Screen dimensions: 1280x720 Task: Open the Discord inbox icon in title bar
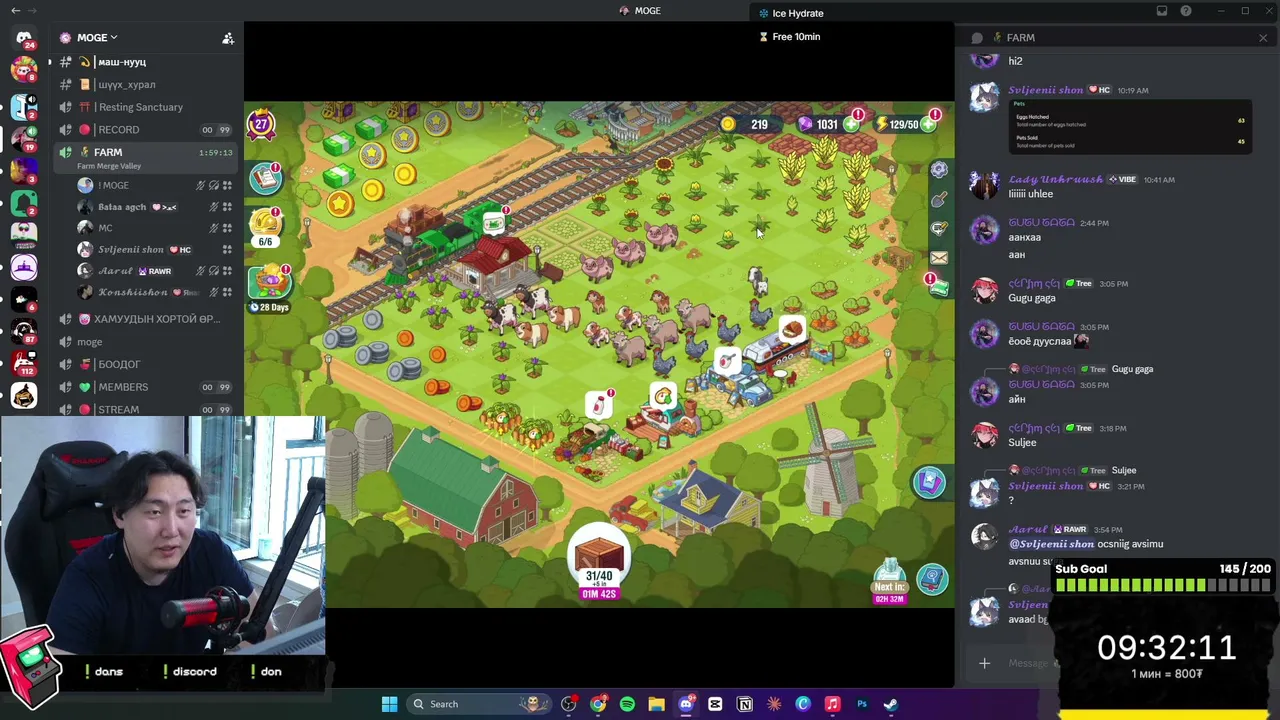(1162, 11)
